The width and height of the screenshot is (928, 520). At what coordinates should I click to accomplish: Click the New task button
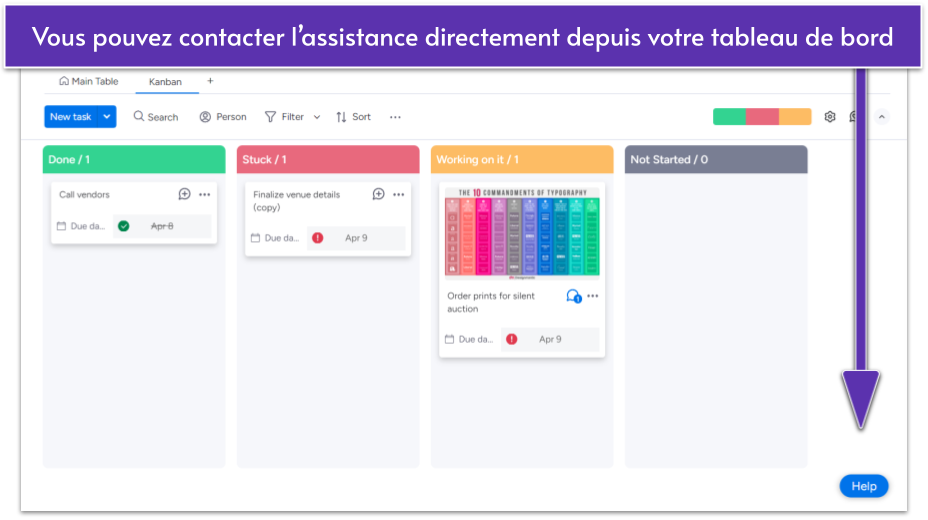70,117
